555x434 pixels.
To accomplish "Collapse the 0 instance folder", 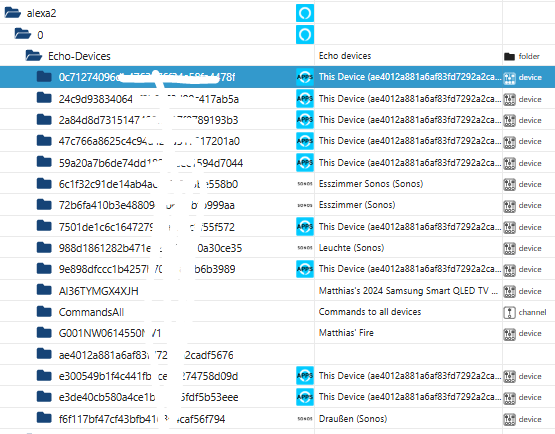I will [x=23, y=34].
